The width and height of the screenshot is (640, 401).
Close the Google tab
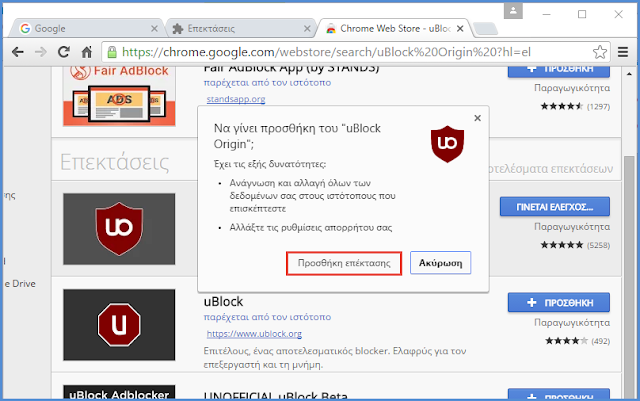click(154, 29)
